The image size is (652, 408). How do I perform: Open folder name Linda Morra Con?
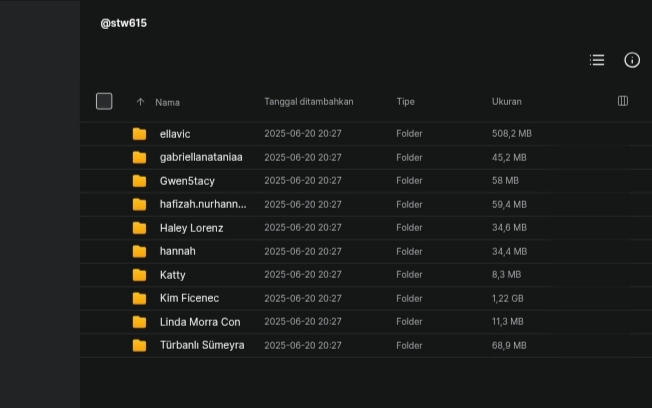(200, 322)
